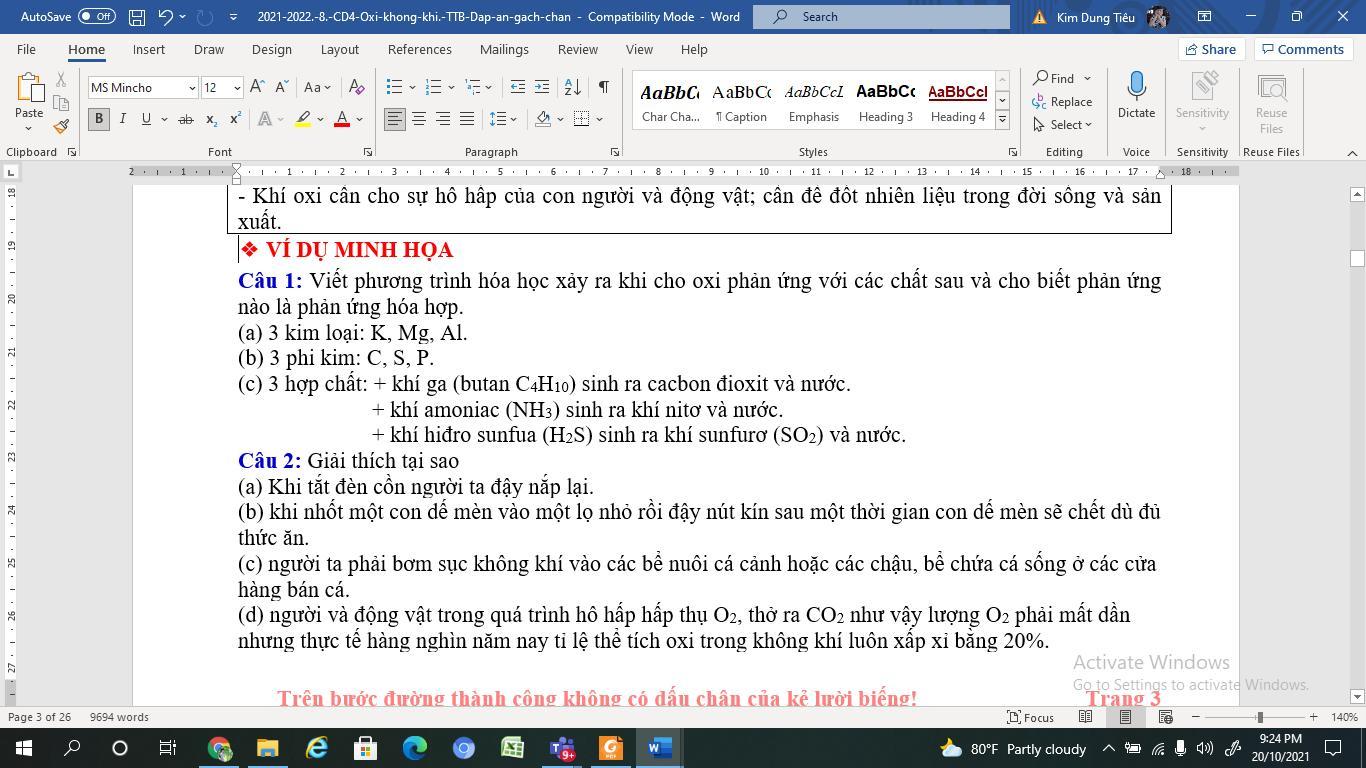Click the Sort icon in Paragraph group
Viewport: 1366px width, 768px height.
tap(572, 87)
